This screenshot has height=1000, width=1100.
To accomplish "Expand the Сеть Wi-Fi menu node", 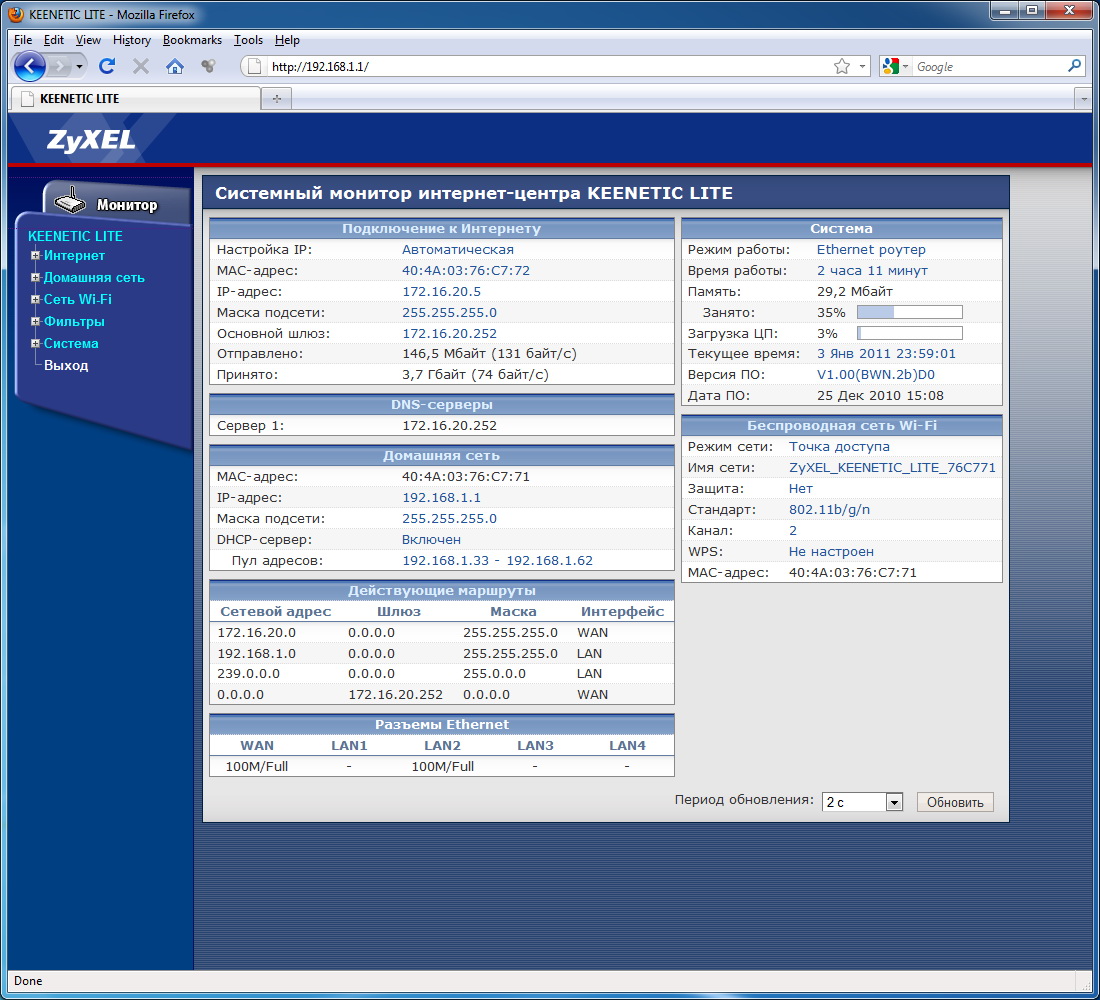I will click(35, 300).
